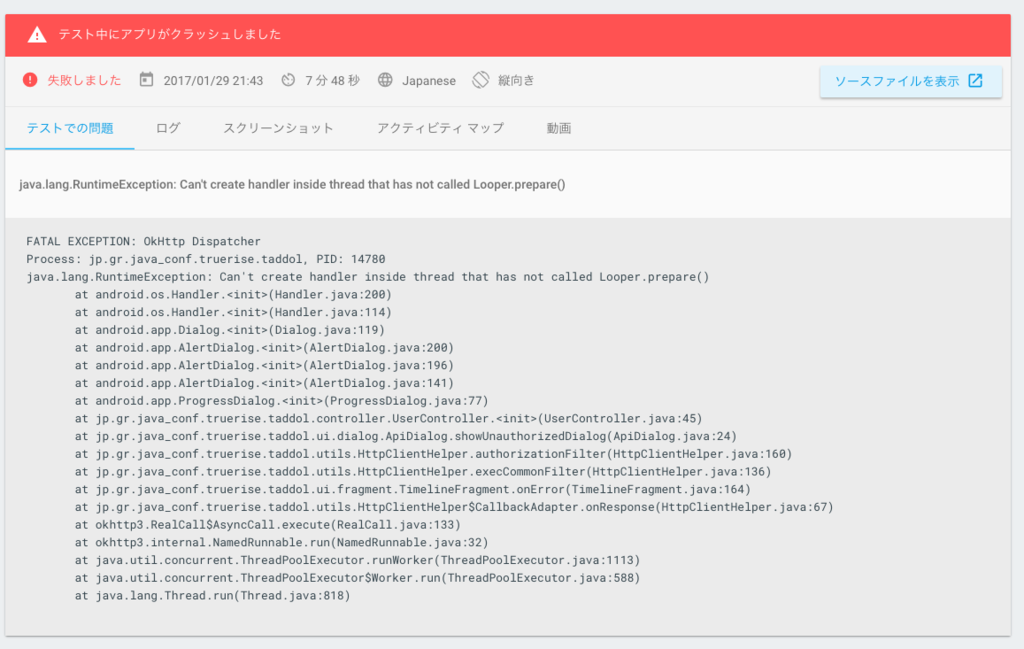Switch to the ログ tab

[168, 129]
